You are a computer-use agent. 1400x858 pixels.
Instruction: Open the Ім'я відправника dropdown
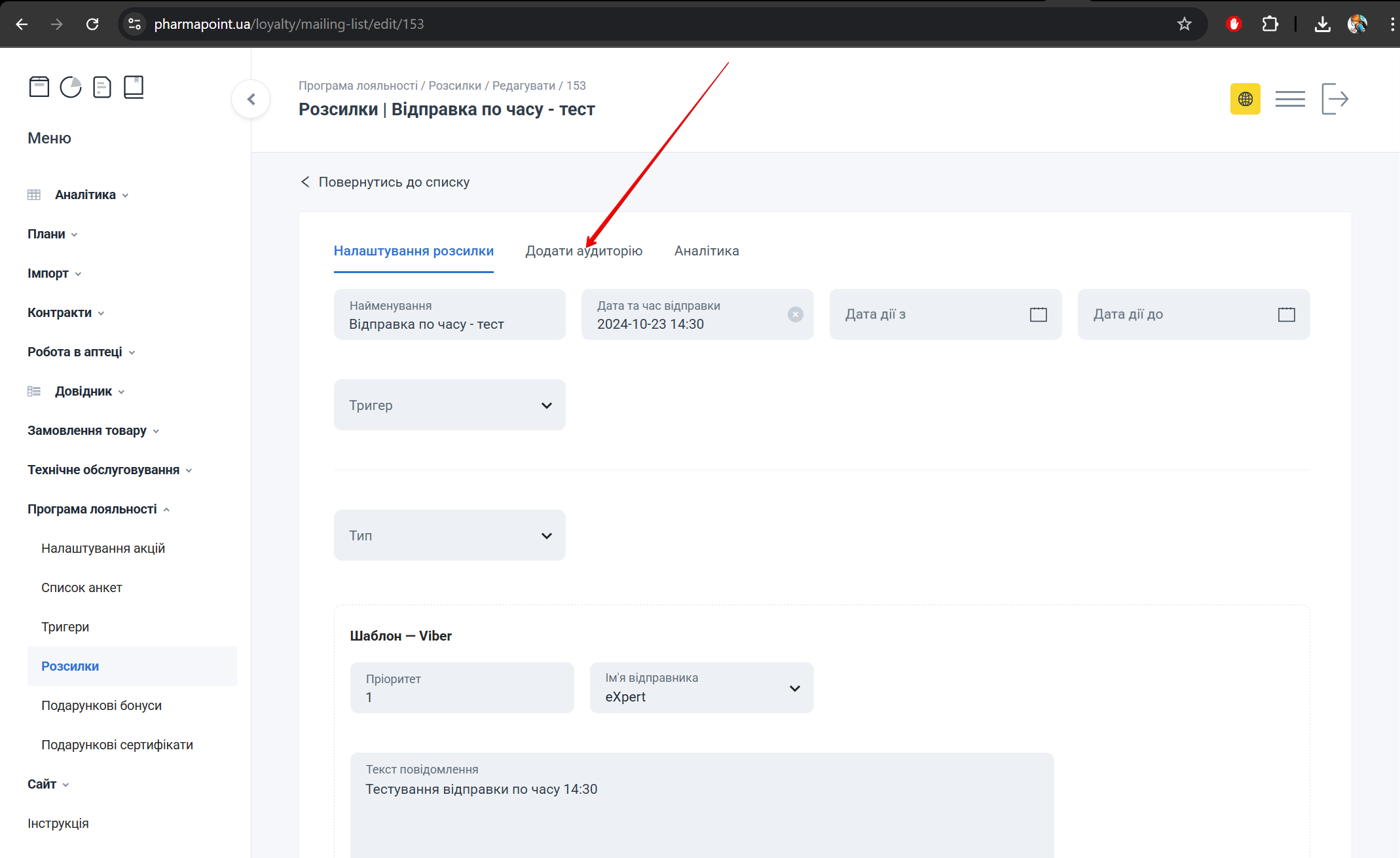[x=701, y=688]
